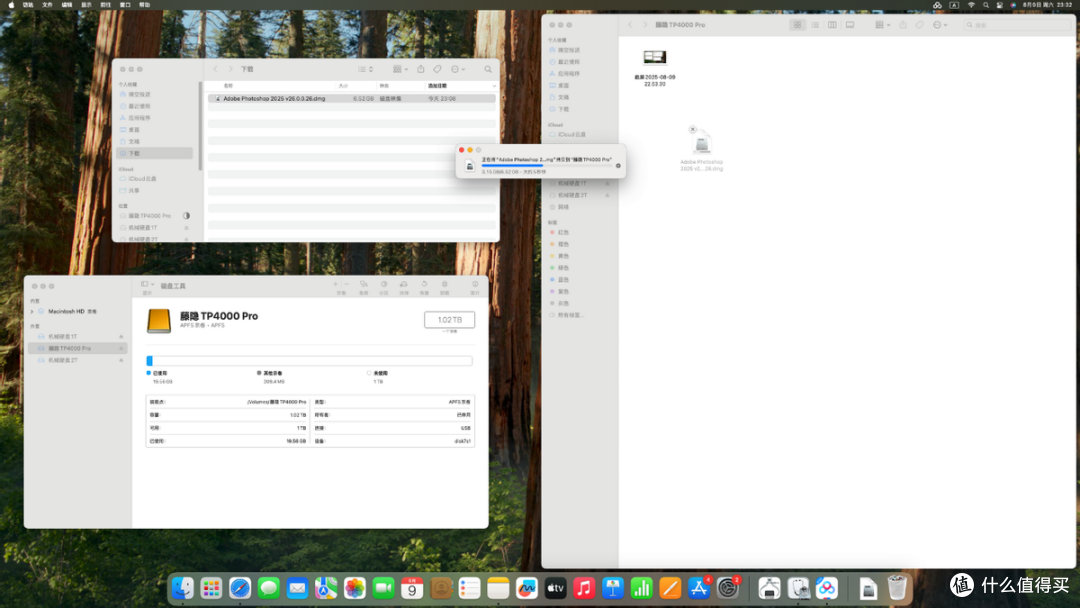Select 藤隐 TP4000 Pro in Downloads sidebar
Screen dimensions: 1080x608
pyautogui.click(x=149, y=216)
